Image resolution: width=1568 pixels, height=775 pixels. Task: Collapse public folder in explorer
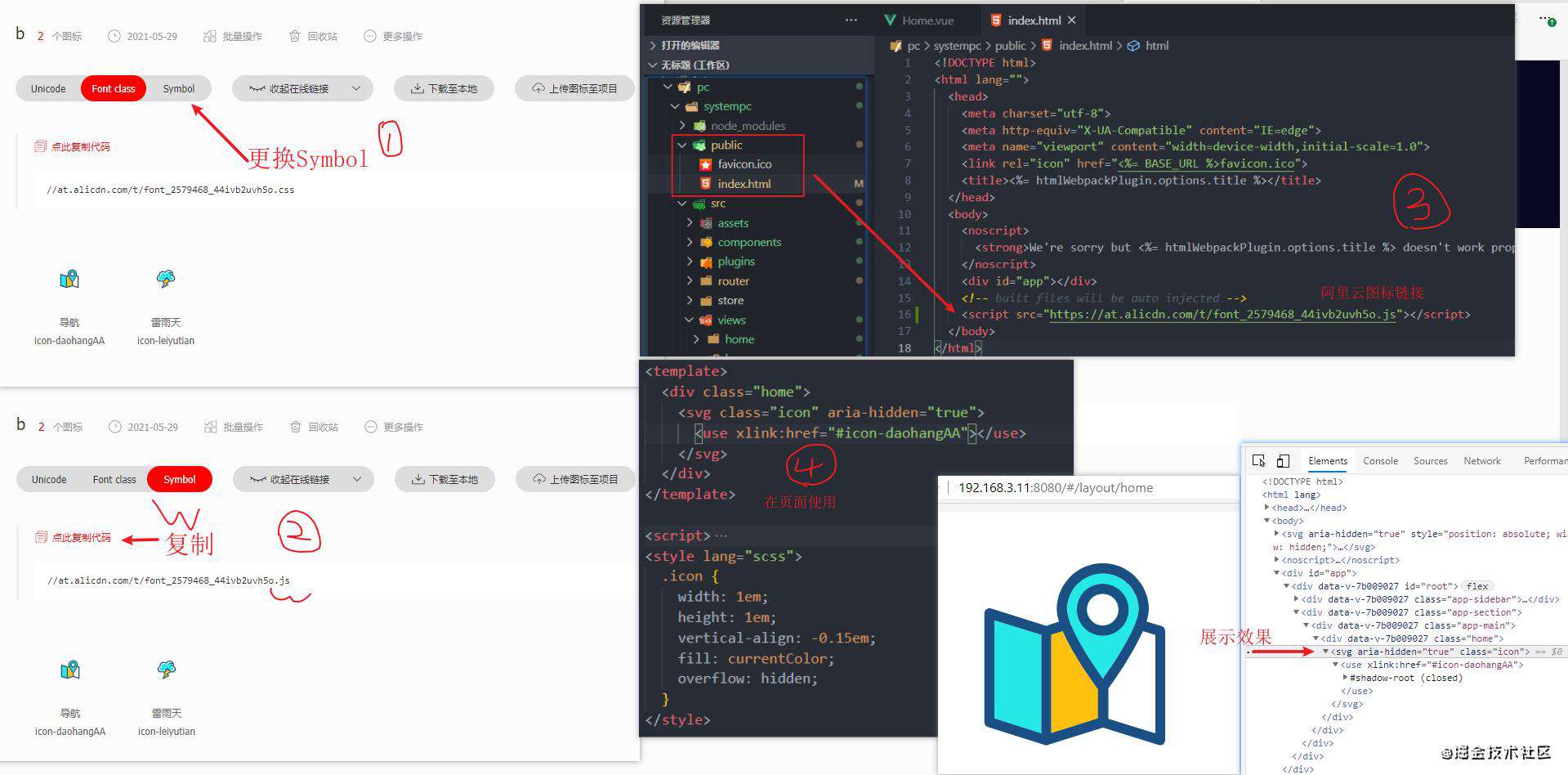pos(682,145)
